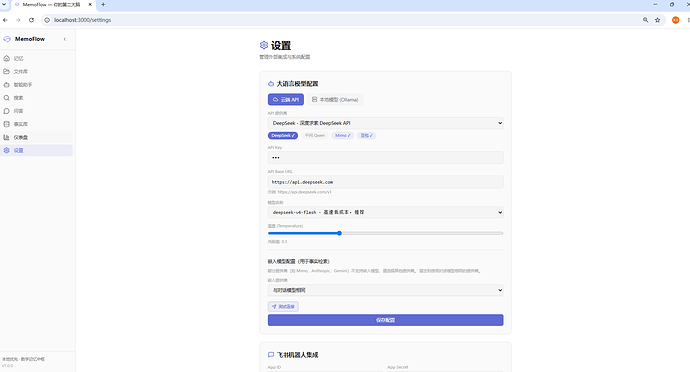Image resolution: width=690 pixels, height=372 pixels.
Task: Click the example https://api.deepseek.com/v1 hint text
Action: click(300, 192)
